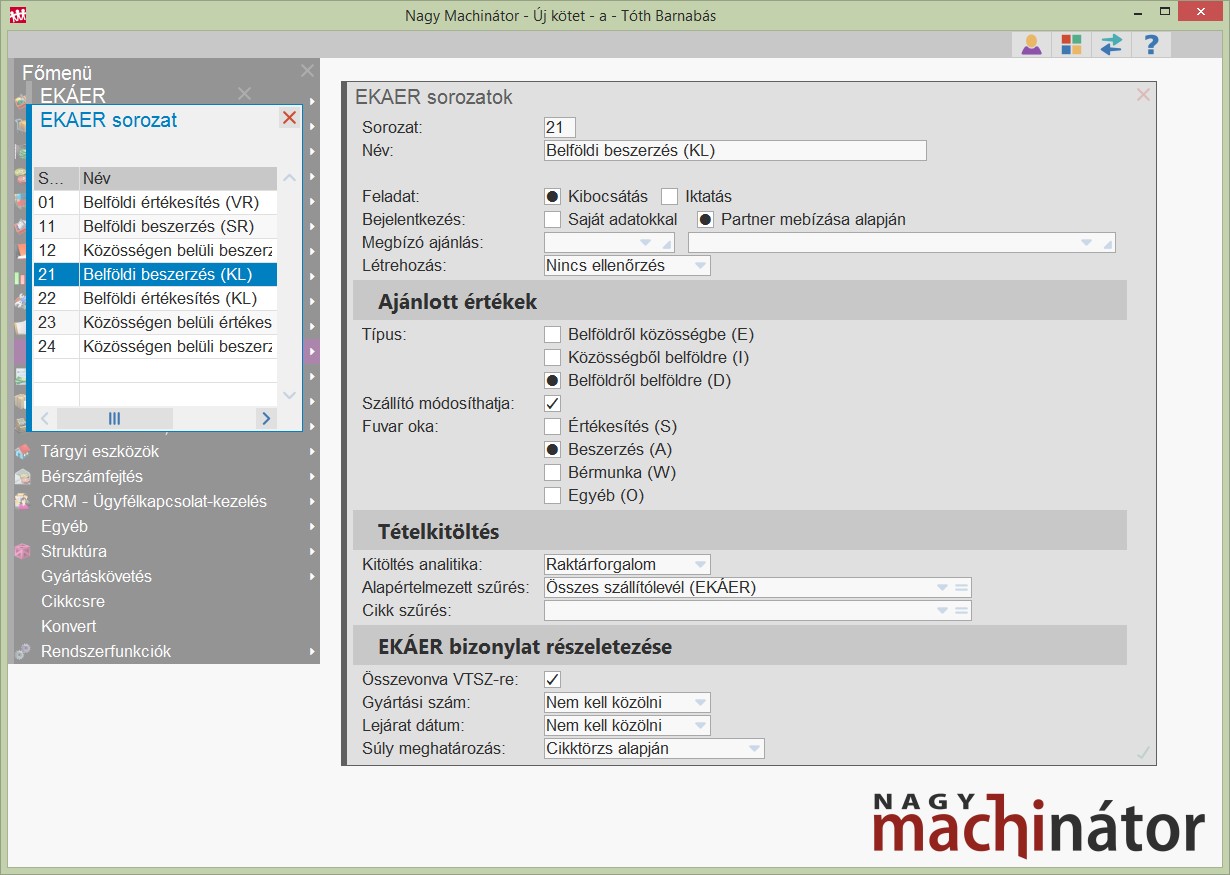Open Bérszámfejtés menu item
This screenshot has height=875, width=1230.
pyautogui.click(x=92, y=477)
